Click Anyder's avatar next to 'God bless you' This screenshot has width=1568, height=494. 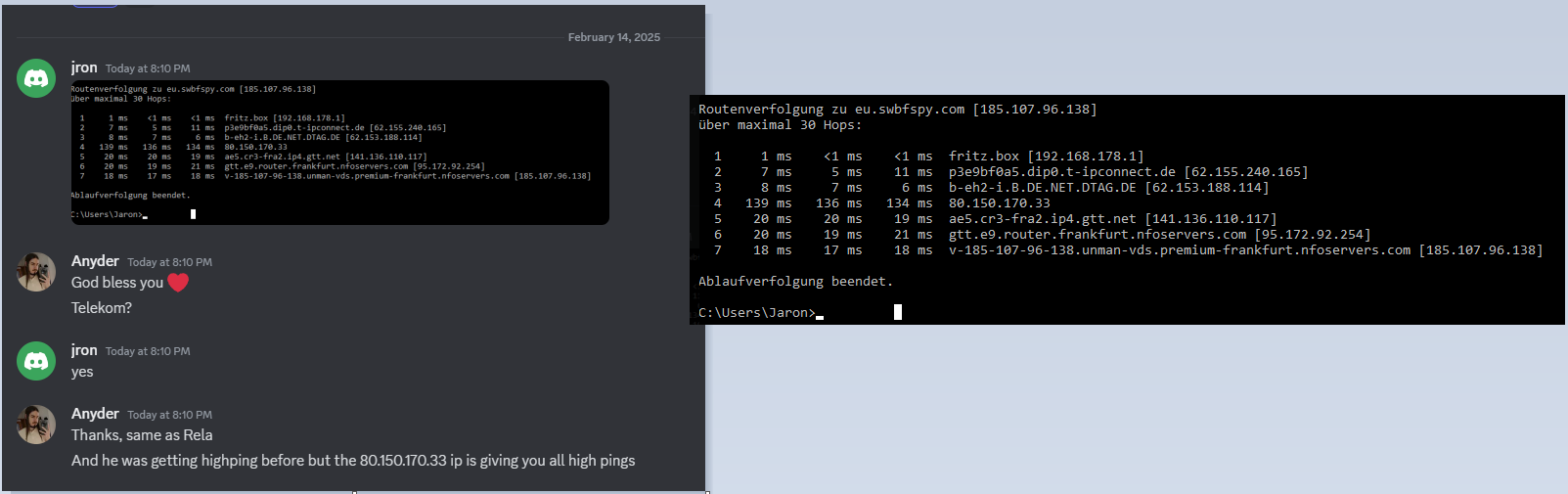pyautogui.click(x=36, y=272)
